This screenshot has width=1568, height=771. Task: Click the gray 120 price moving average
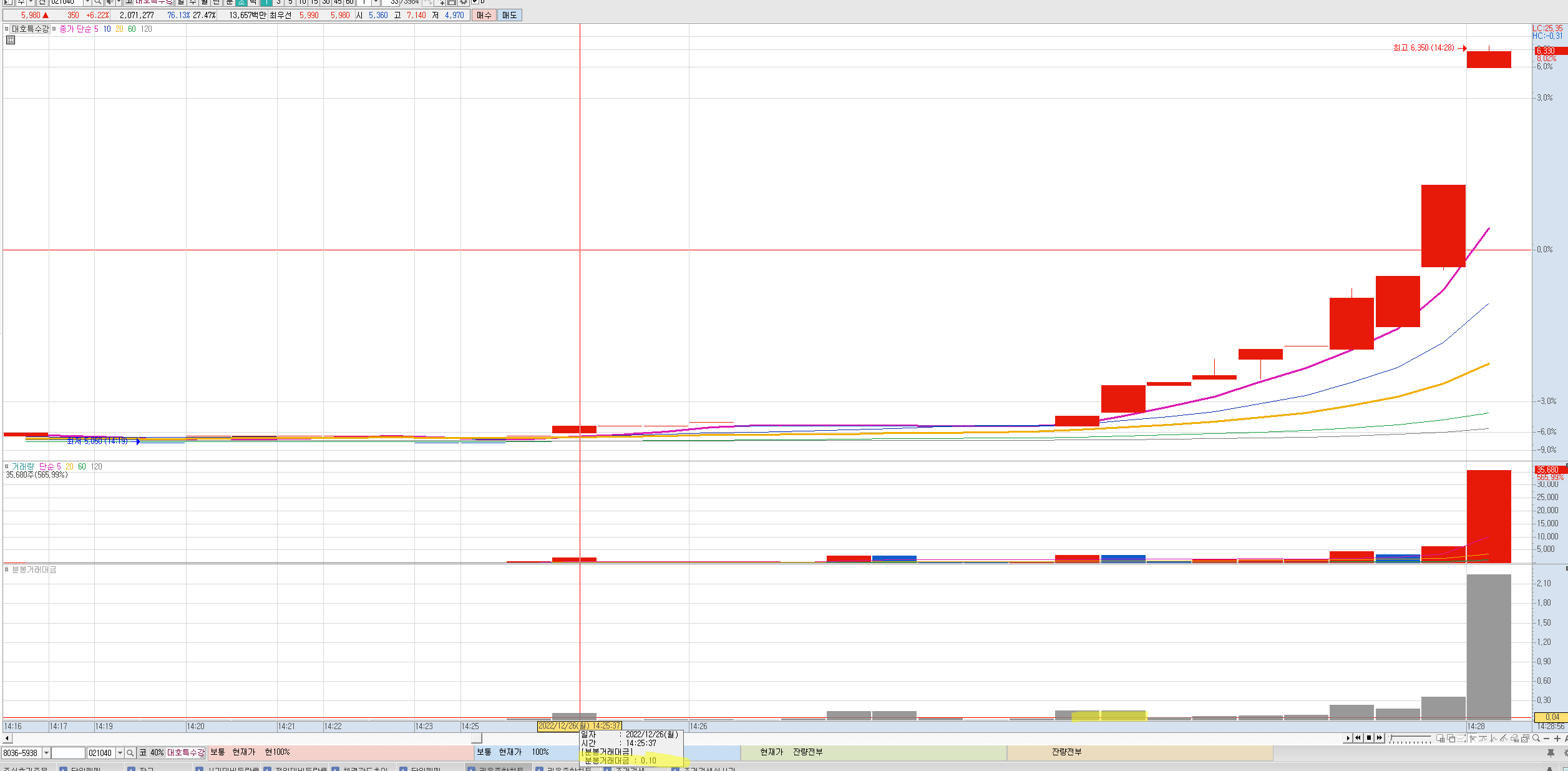point(146,29)
